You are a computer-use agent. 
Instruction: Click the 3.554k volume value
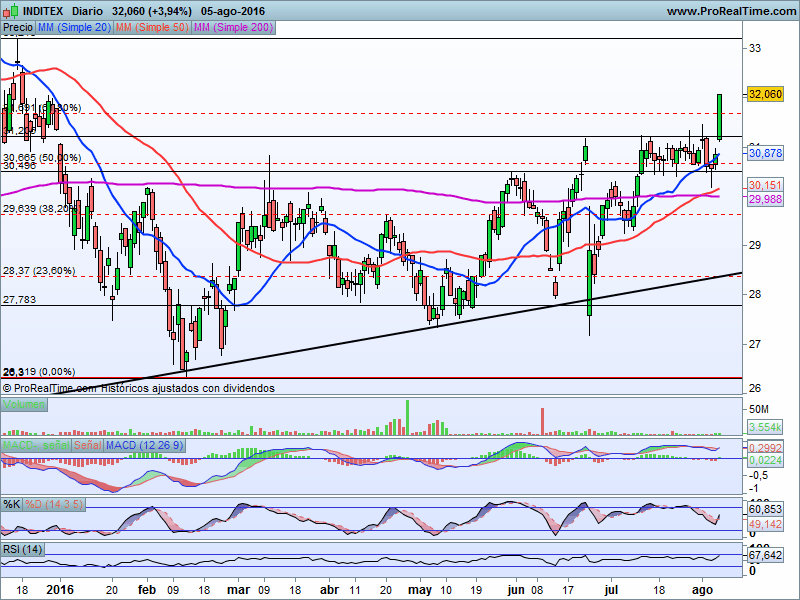click(x=765, y=427)
